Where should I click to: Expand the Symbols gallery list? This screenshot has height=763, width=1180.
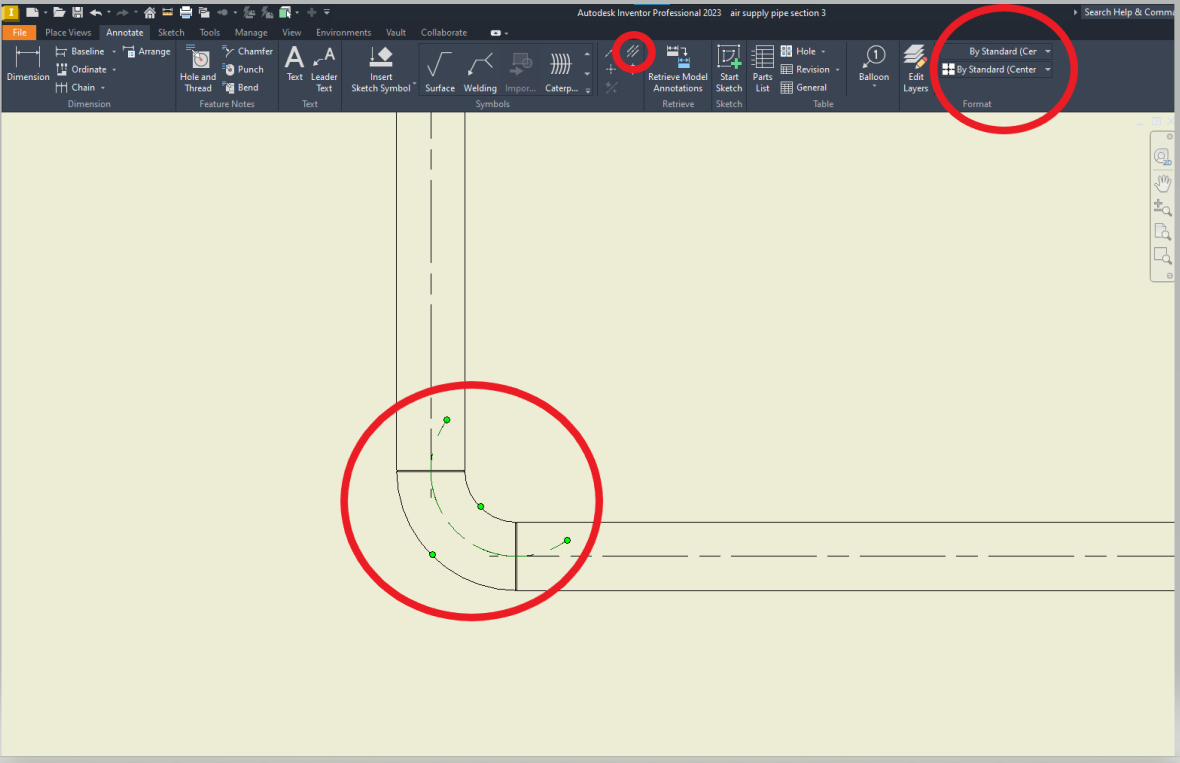pyautogui.click(x=588, y=90)
